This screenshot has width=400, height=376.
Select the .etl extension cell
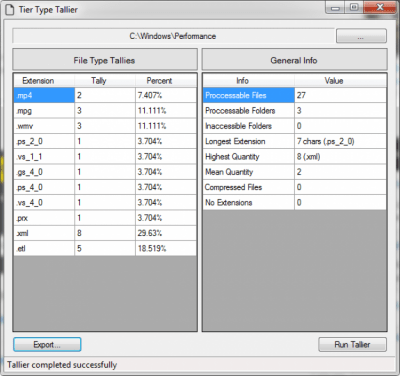[44, 249]
